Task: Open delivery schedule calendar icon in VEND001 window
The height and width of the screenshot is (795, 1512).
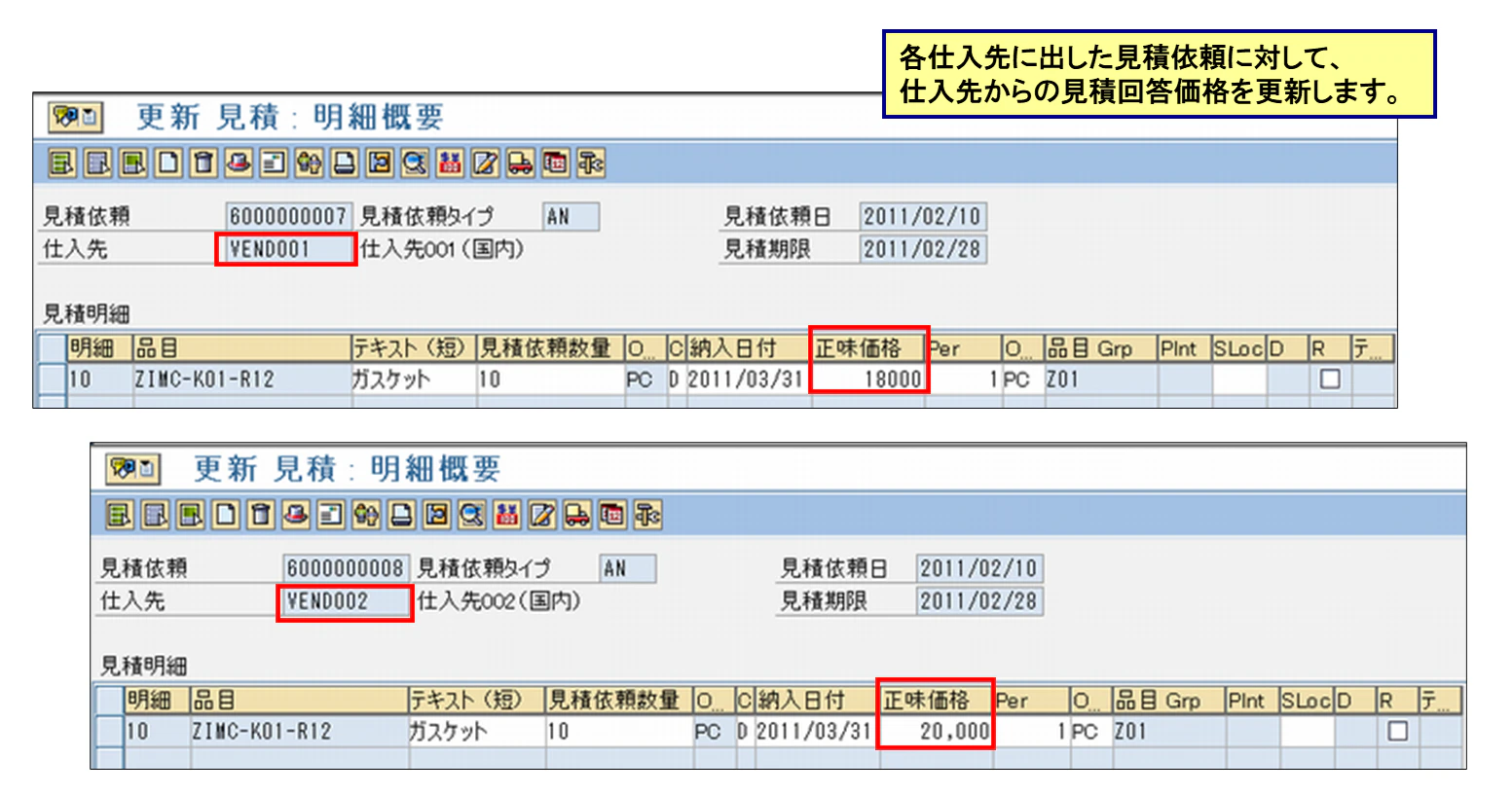Action: pos(555,163)
